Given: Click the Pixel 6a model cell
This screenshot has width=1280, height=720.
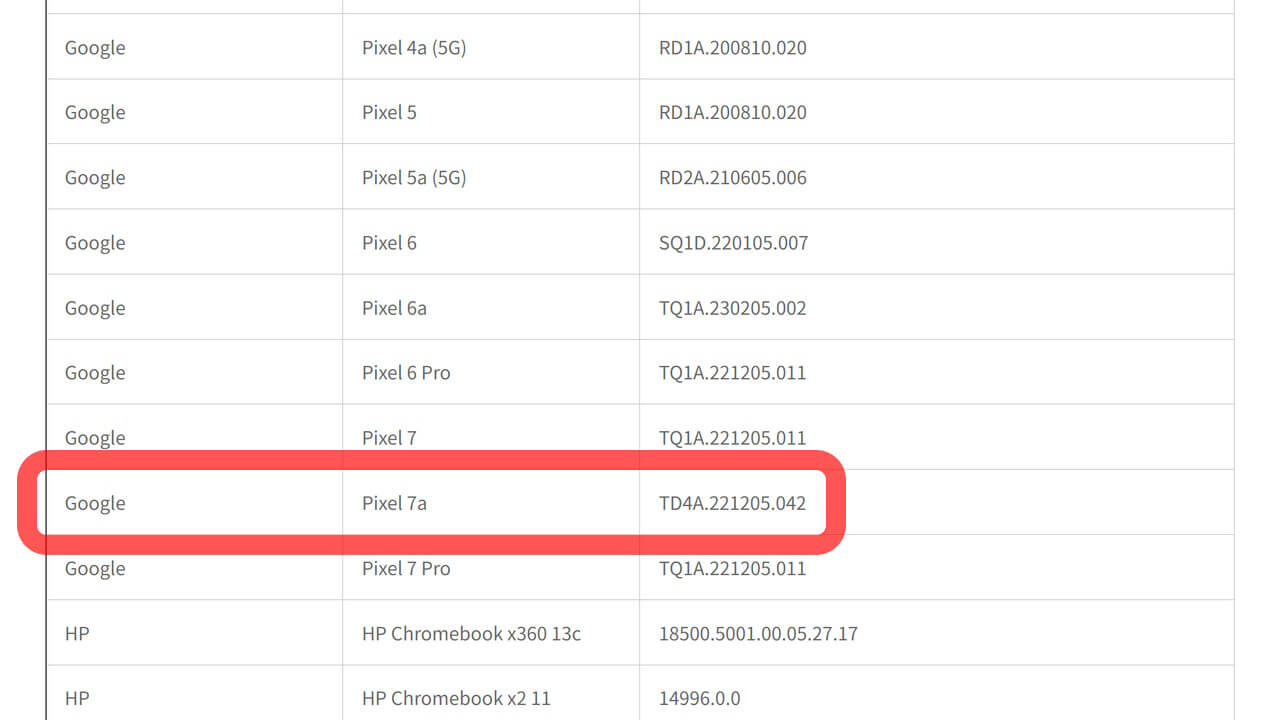Looking at the screenshot, I should click(x=394, y=308).
